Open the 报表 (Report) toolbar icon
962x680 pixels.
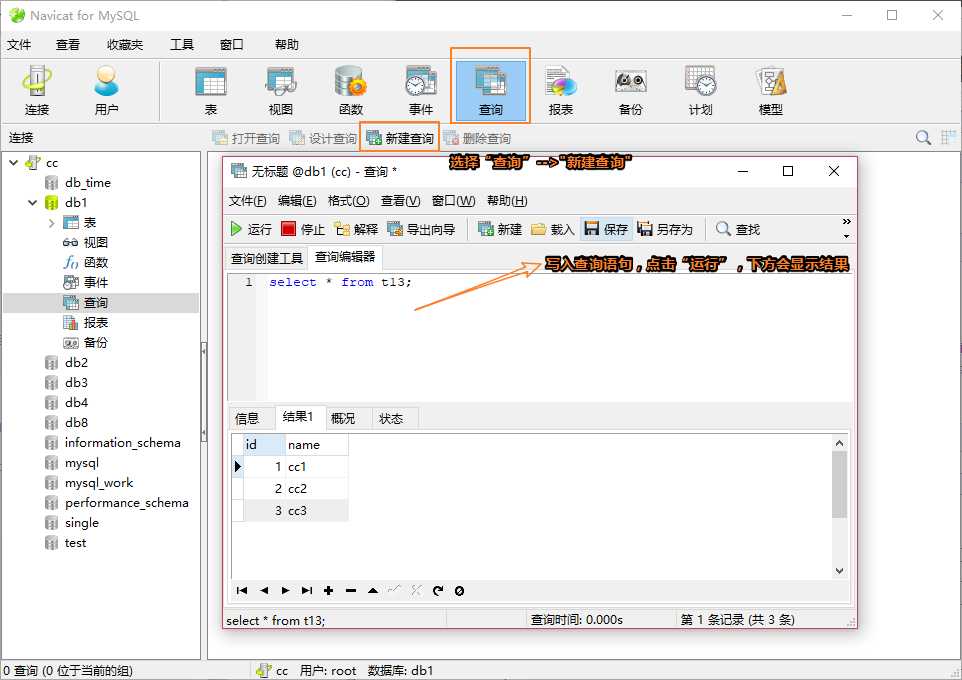click(x=561, y=91)
